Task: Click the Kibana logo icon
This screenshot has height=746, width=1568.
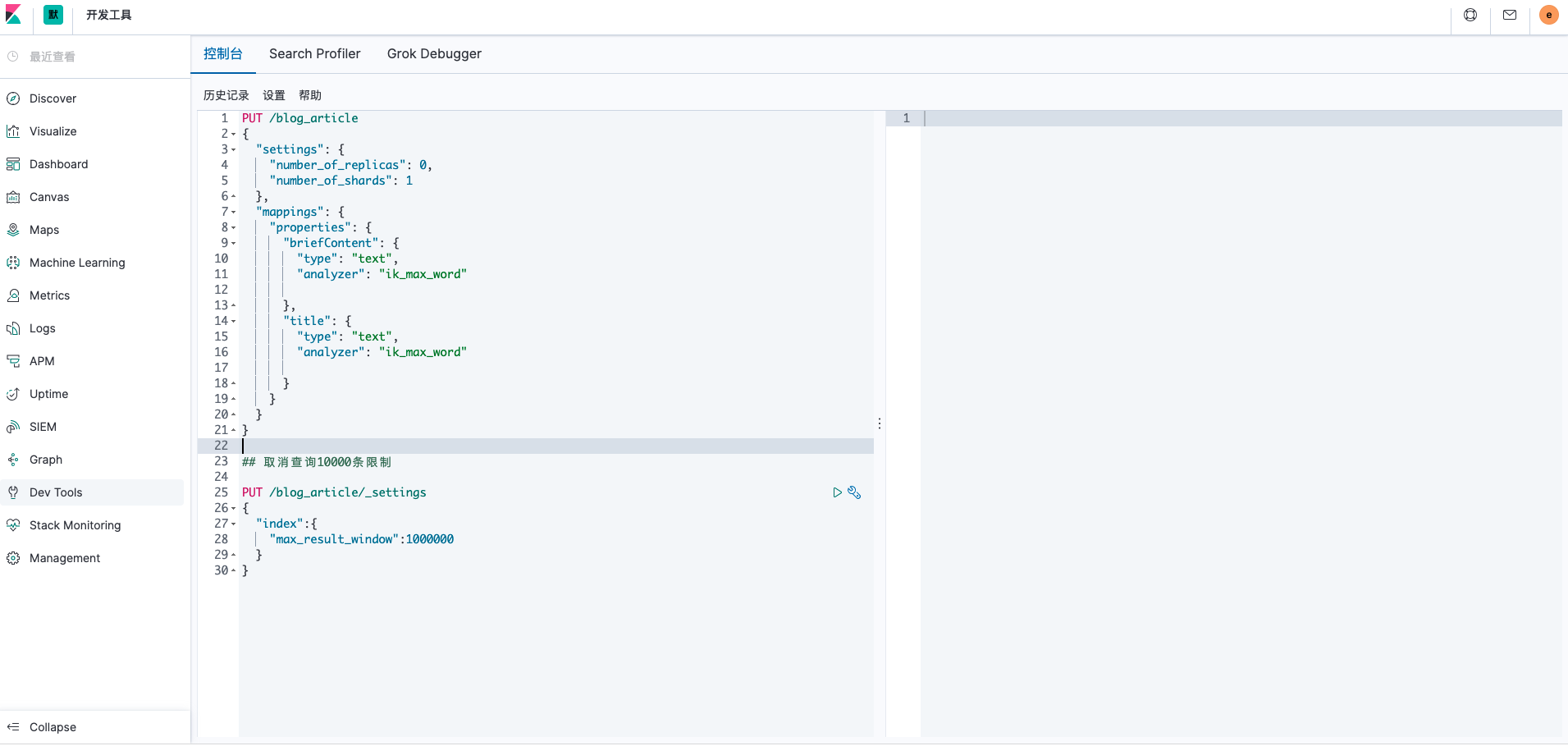Action: coord(13,15)
